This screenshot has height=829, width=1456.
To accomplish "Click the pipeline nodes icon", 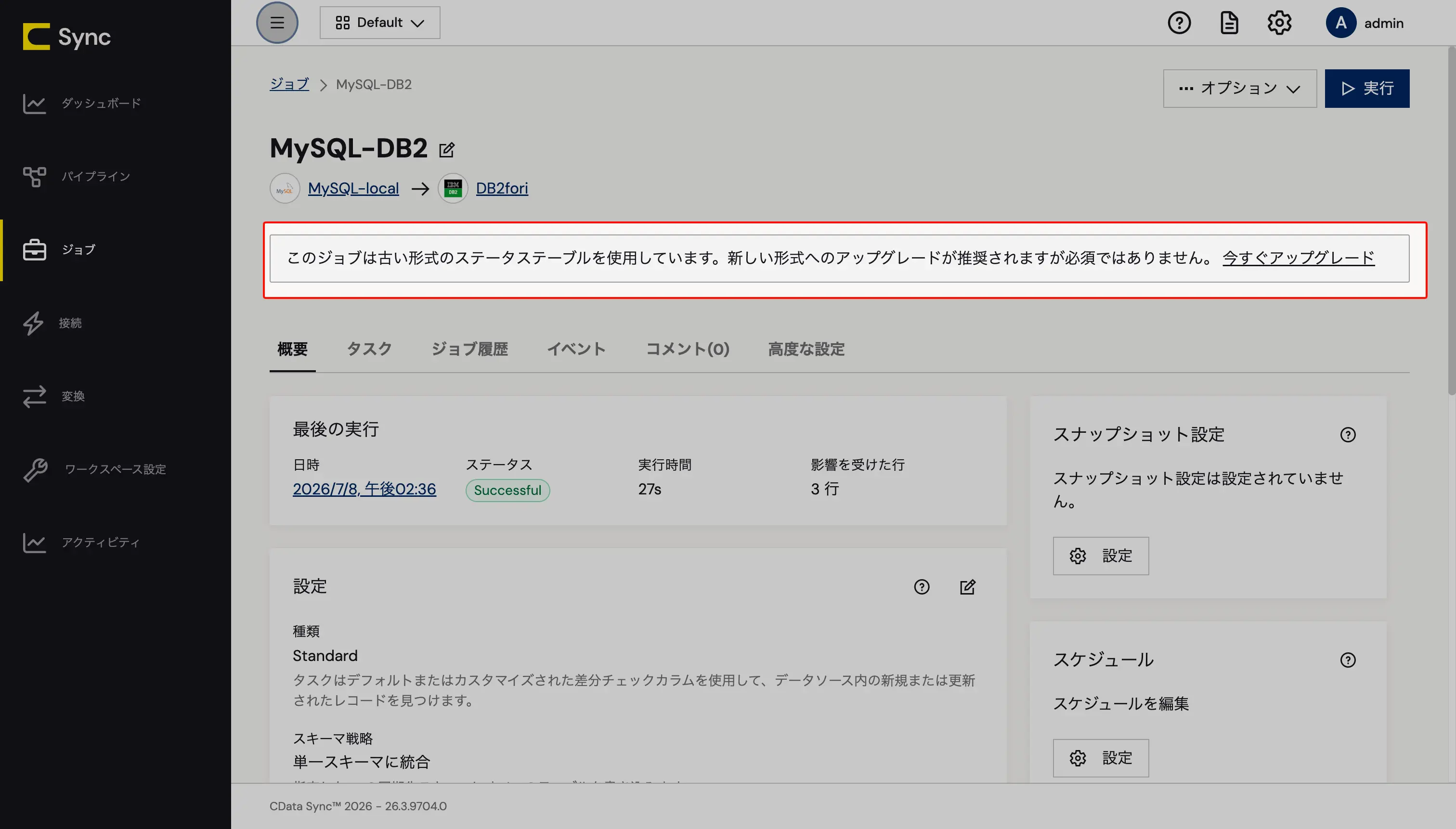I will coord(34,177).
